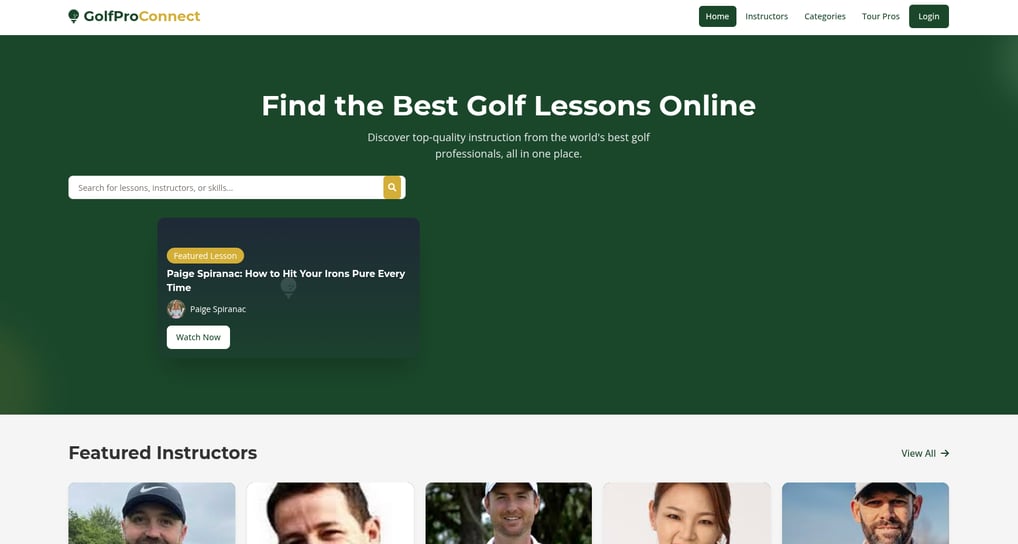
Task: Click the golf ball logo icon
Action: (73, 16)
